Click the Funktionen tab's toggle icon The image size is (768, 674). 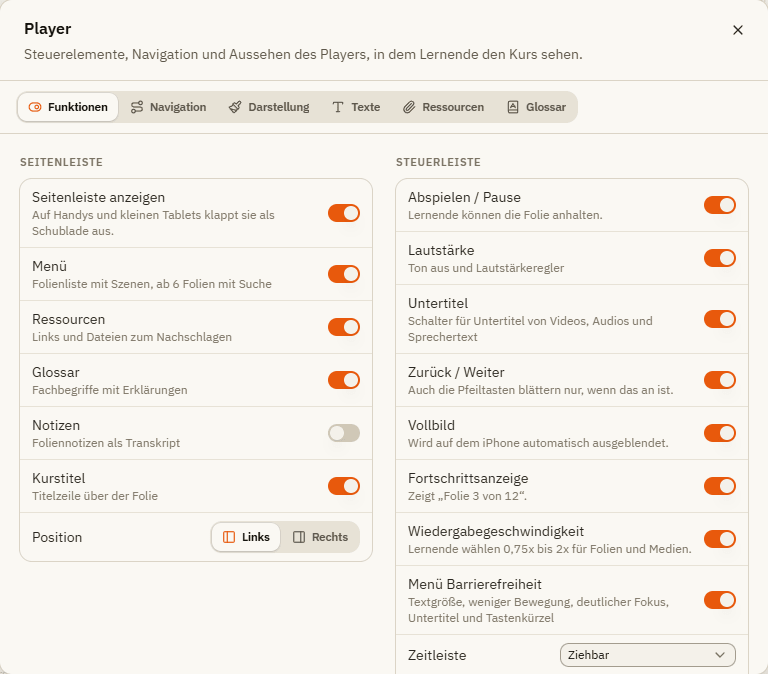35,107
